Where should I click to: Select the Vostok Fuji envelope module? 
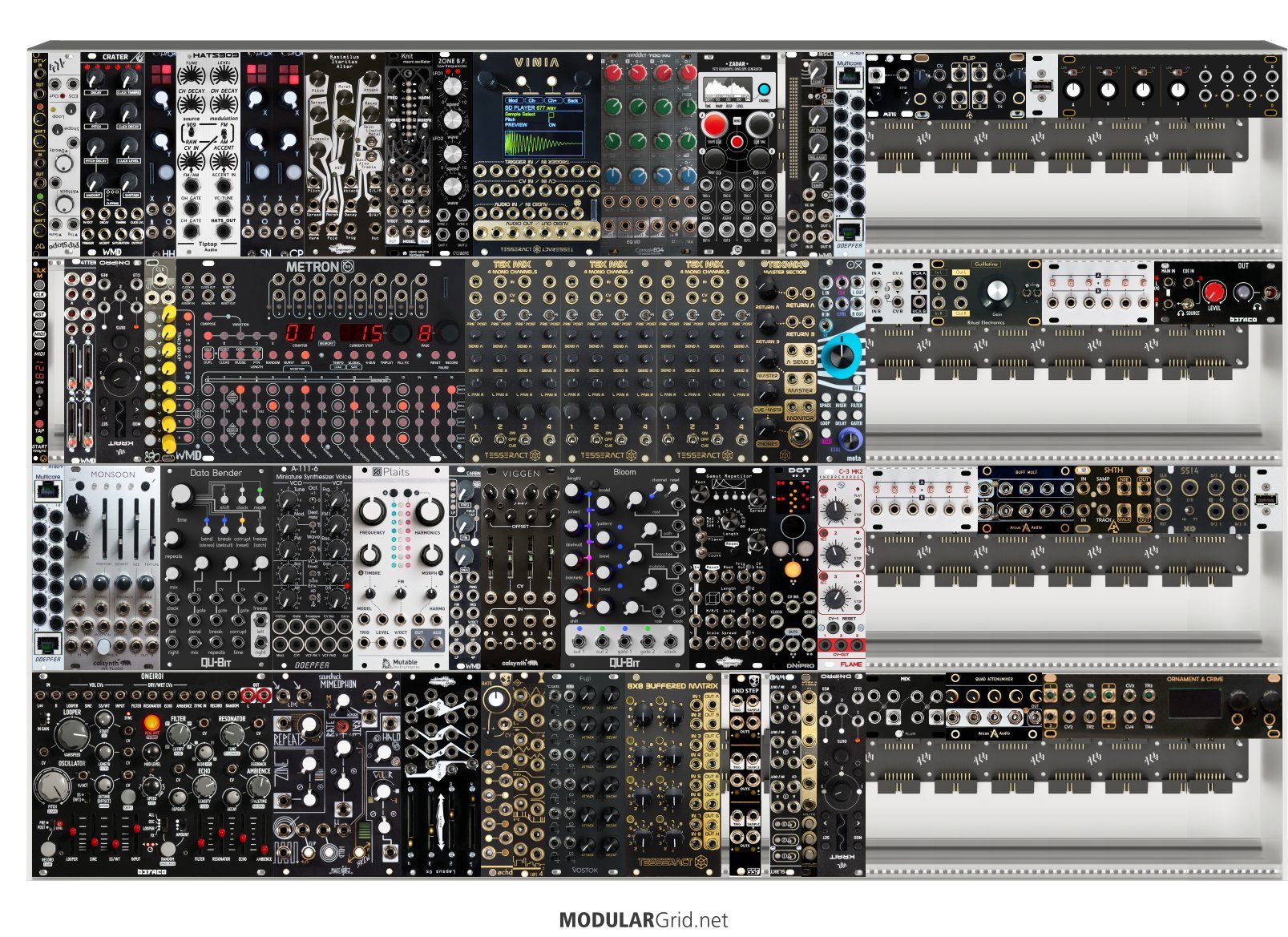[x=585, y=775]
